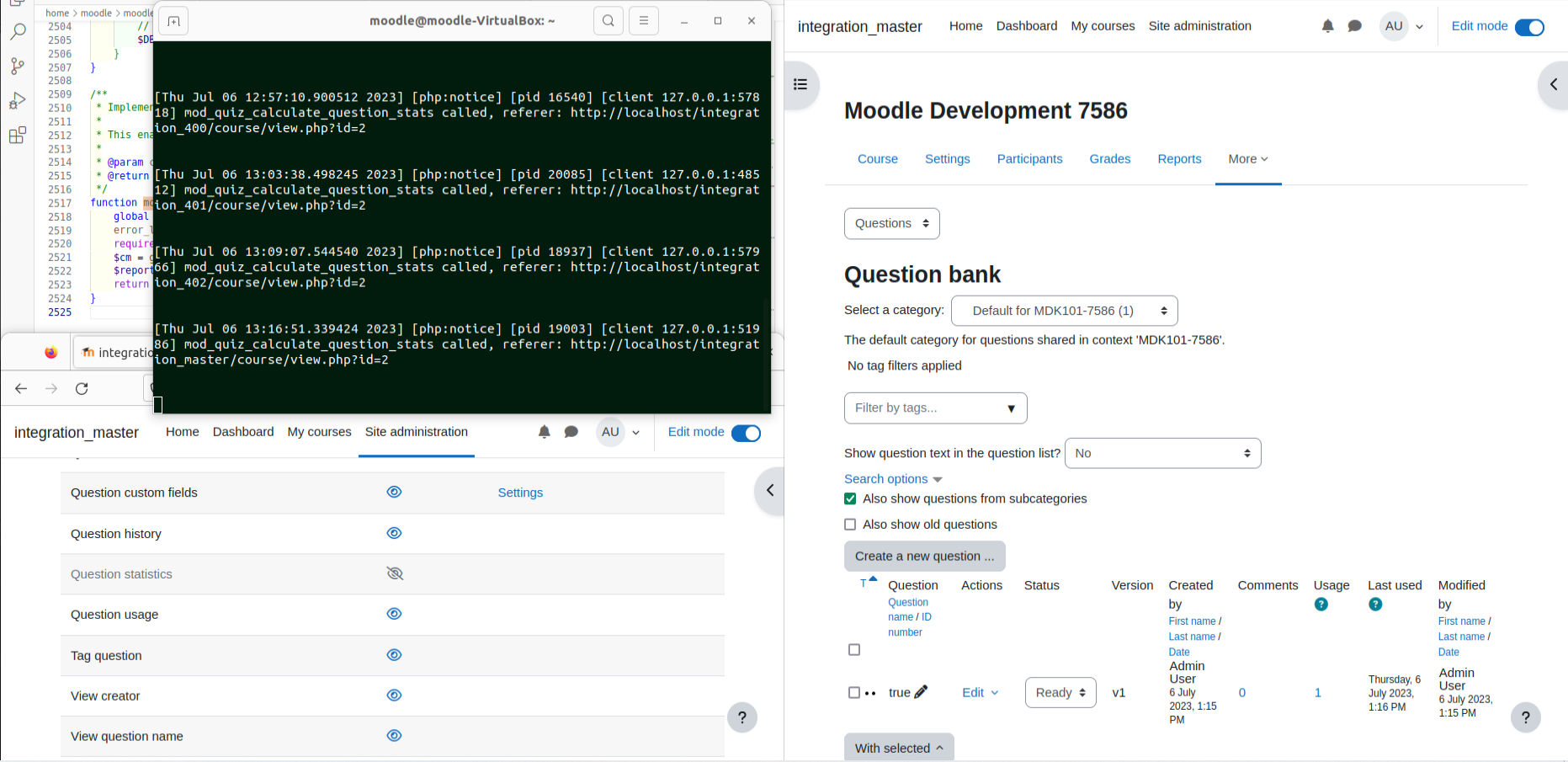The image size is (1568, 762).
Task: Open the Select a category dropdown
Action: coord(1065,311)
